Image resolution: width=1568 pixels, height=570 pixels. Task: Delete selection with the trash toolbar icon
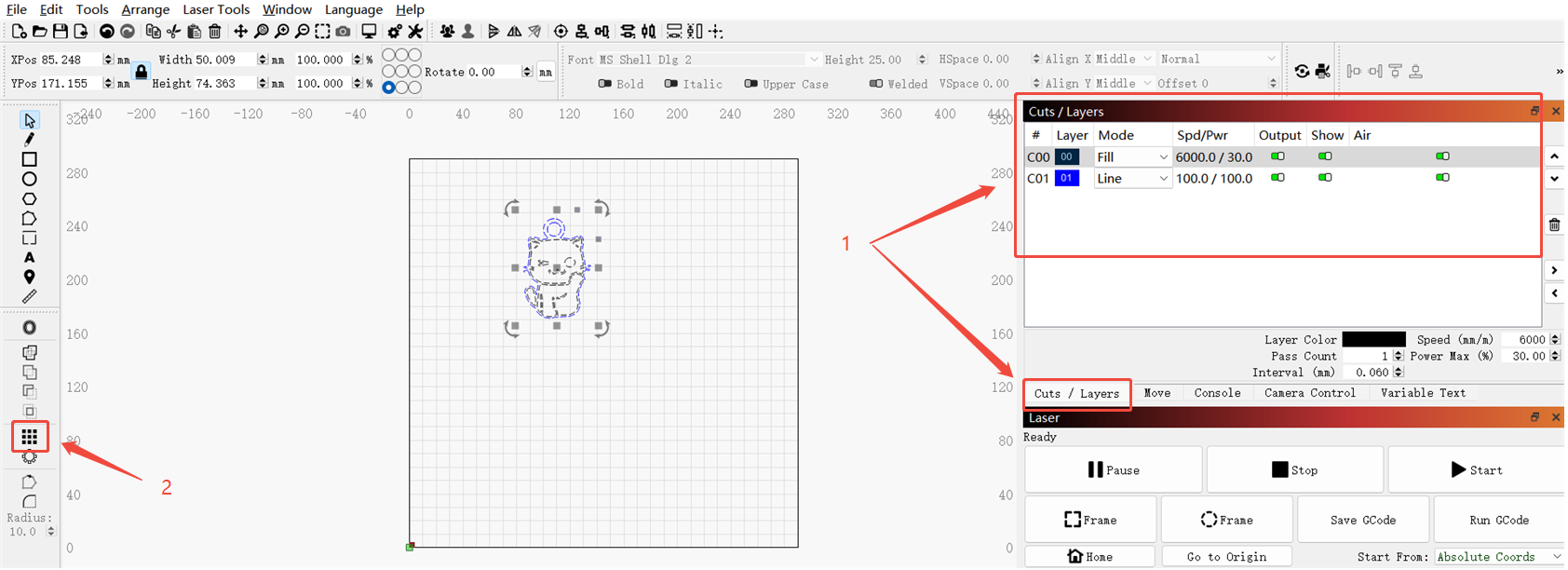214,32
